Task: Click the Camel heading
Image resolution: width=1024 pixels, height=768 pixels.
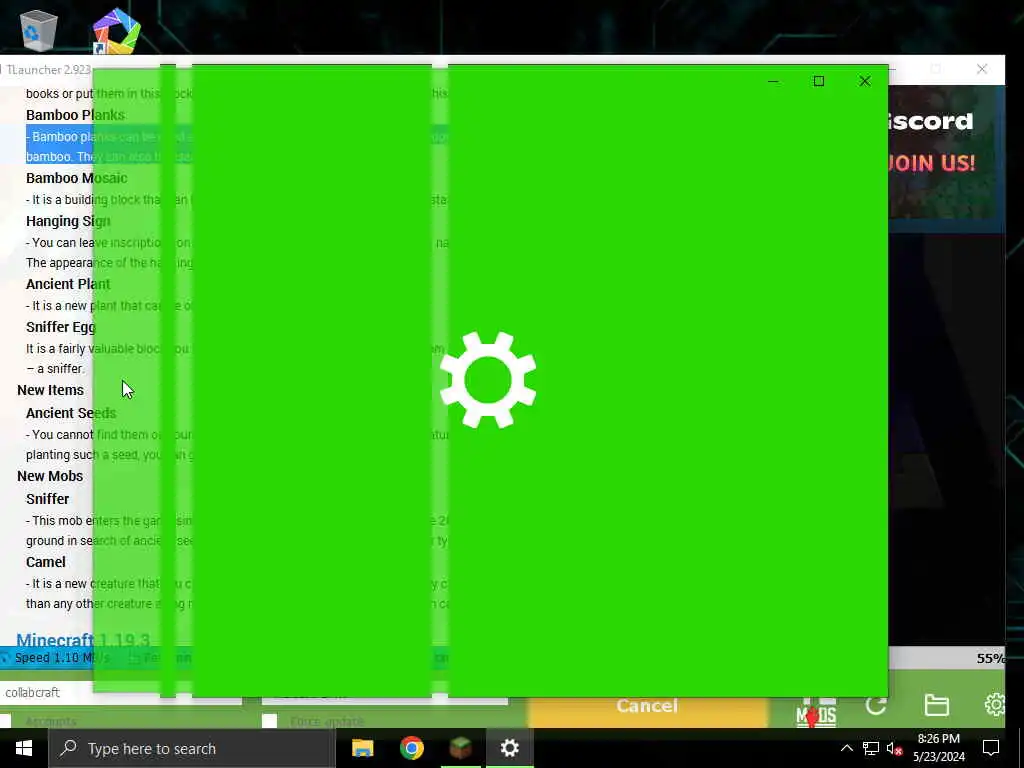Action: pos(46,562)
